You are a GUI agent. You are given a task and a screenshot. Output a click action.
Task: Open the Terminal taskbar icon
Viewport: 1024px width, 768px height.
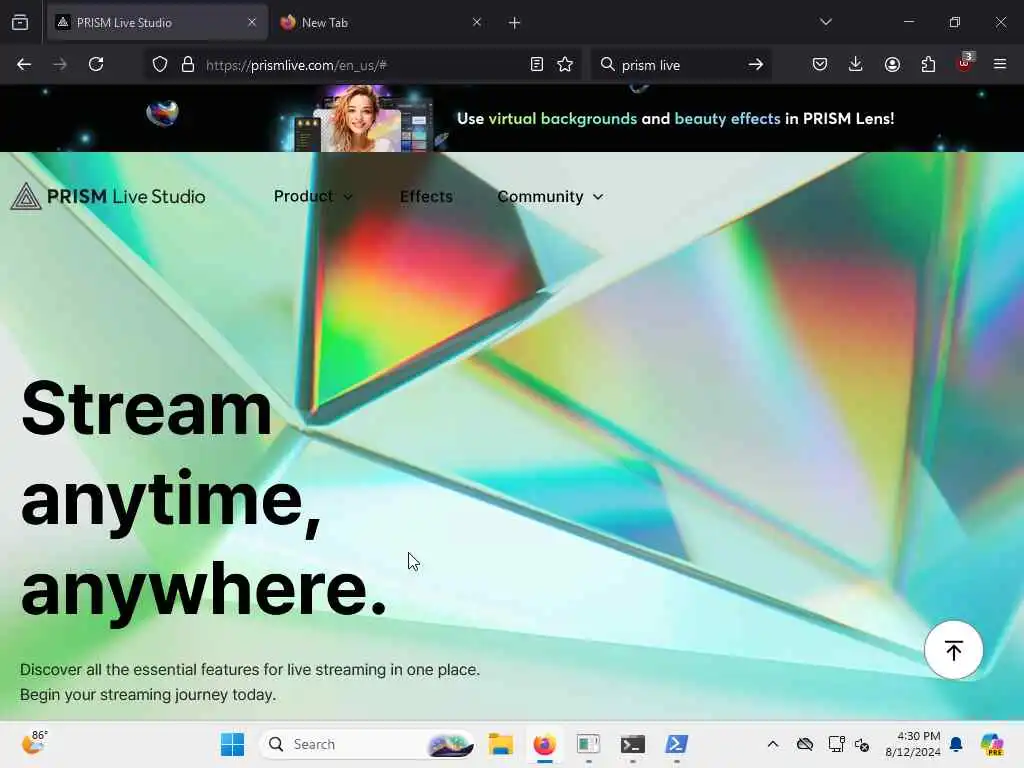[632, 744]
